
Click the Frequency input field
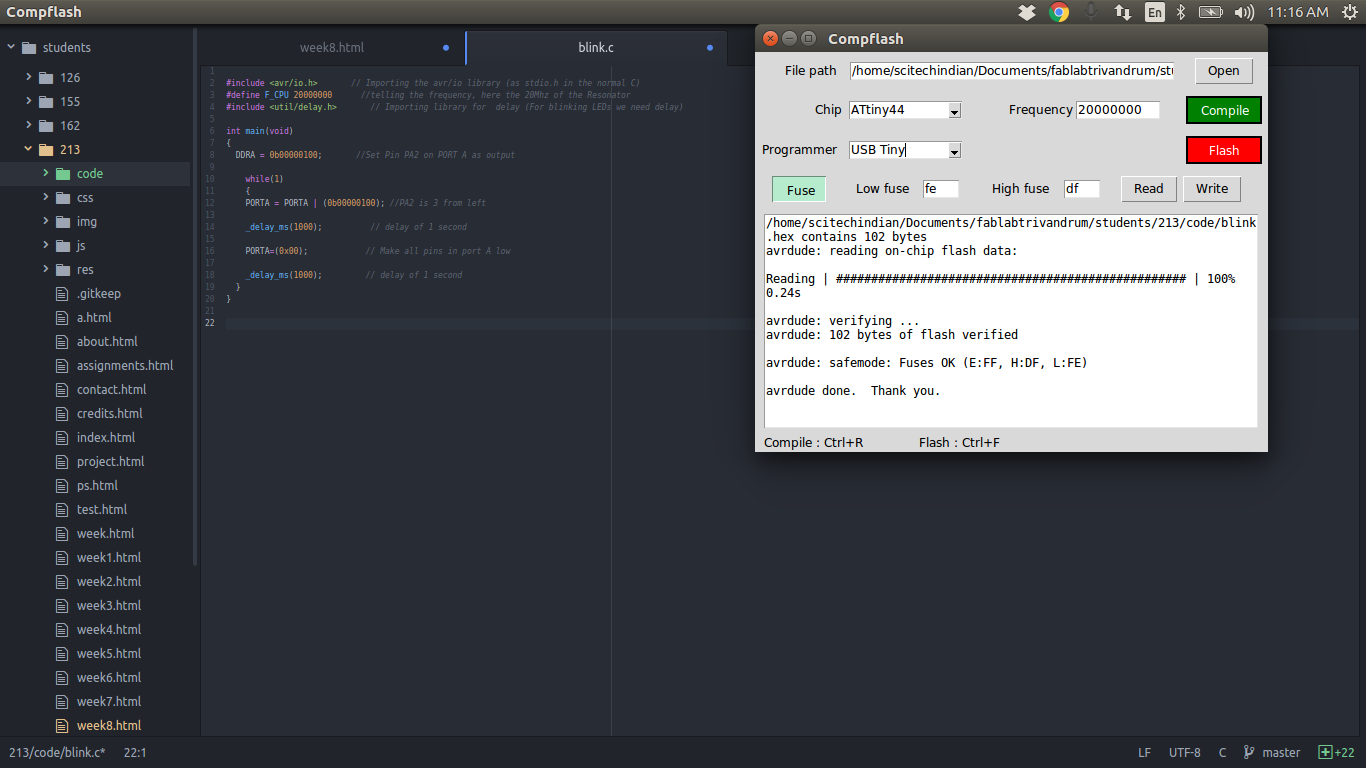pyautogui.click(x=1117, y=110)
